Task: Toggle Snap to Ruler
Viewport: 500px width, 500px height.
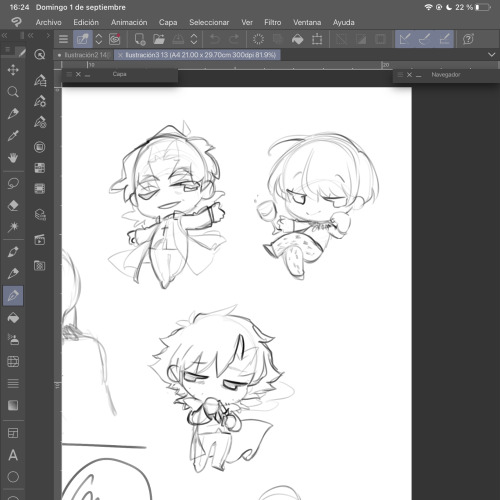Action: (x=405, y=39)
